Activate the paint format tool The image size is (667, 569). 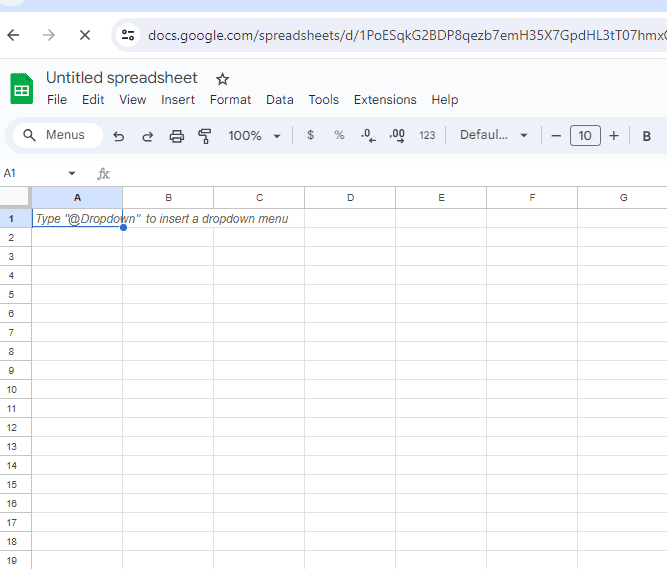(205, 136)
